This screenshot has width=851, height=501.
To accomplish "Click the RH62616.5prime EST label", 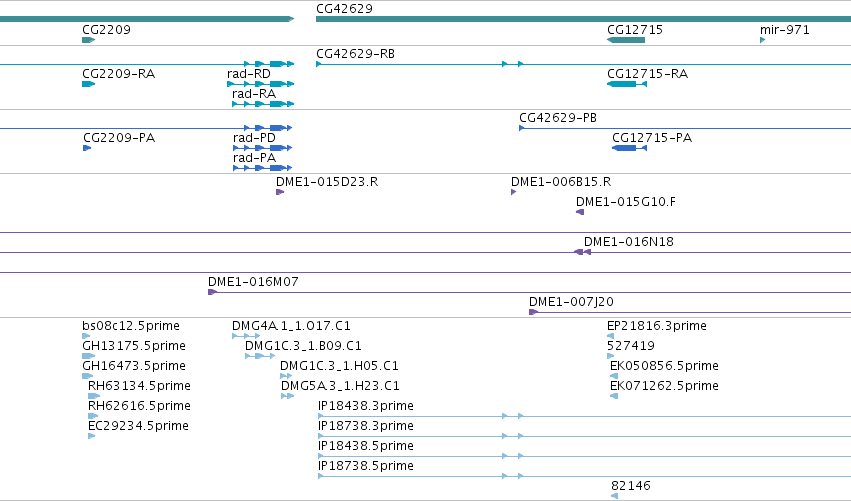I will point(139,407).
